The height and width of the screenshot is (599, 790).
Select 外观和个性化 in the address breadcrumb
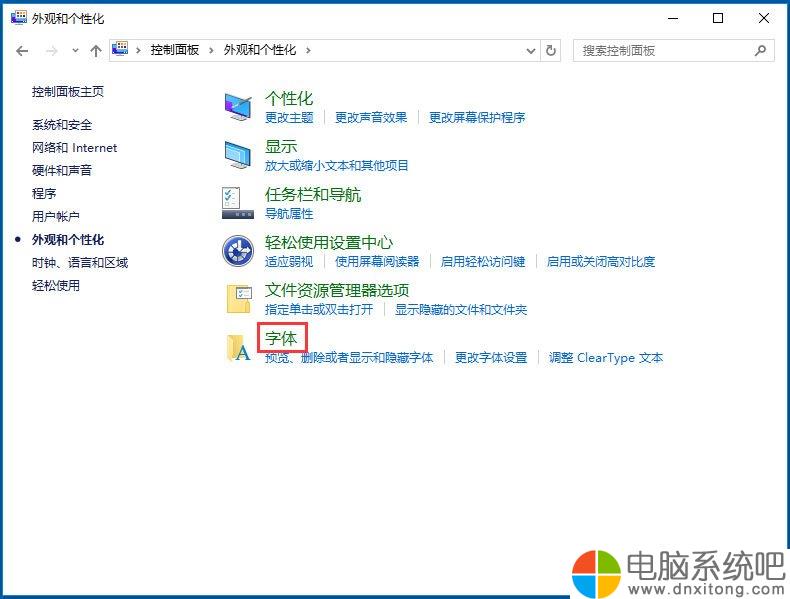tap(260, 50)
